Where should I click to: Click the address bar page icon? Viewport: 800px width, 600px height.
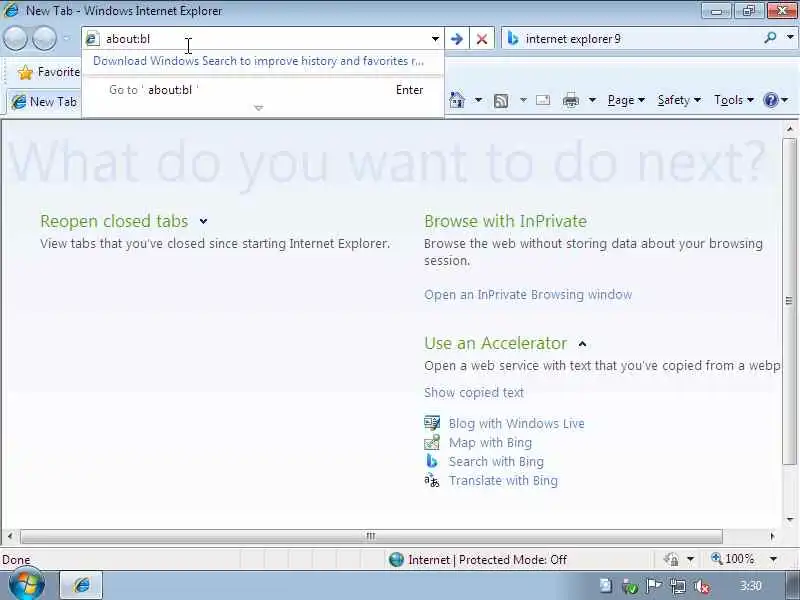click(92, 39)
